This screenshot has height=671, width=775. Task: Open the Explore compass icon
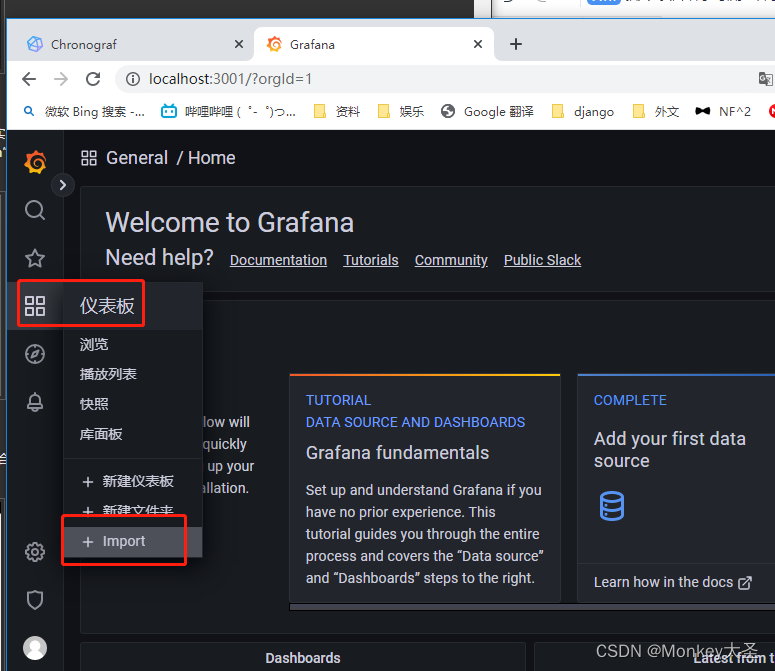(x=35, y=354)
